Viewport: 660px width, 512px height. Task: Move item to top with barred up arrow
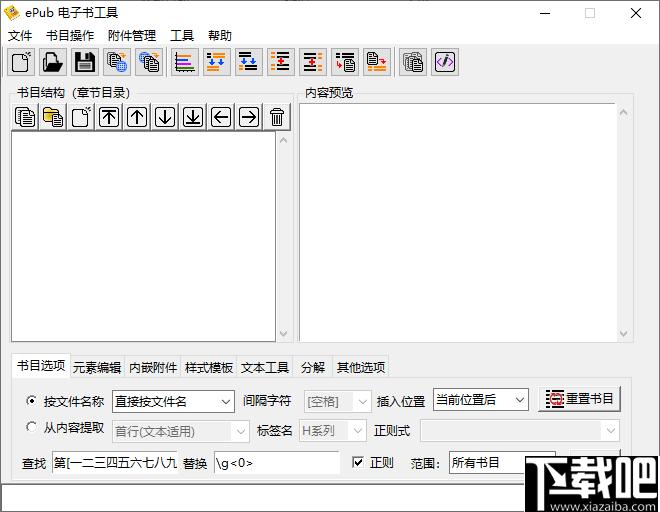click(x=109, y=117)
